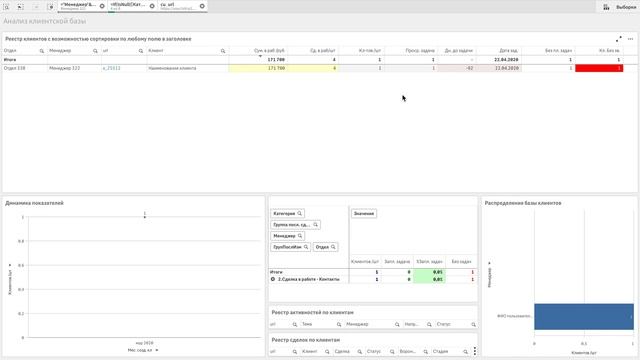Search Клиент column in deals registry
640x360 pixels.
tap(327, 351)
